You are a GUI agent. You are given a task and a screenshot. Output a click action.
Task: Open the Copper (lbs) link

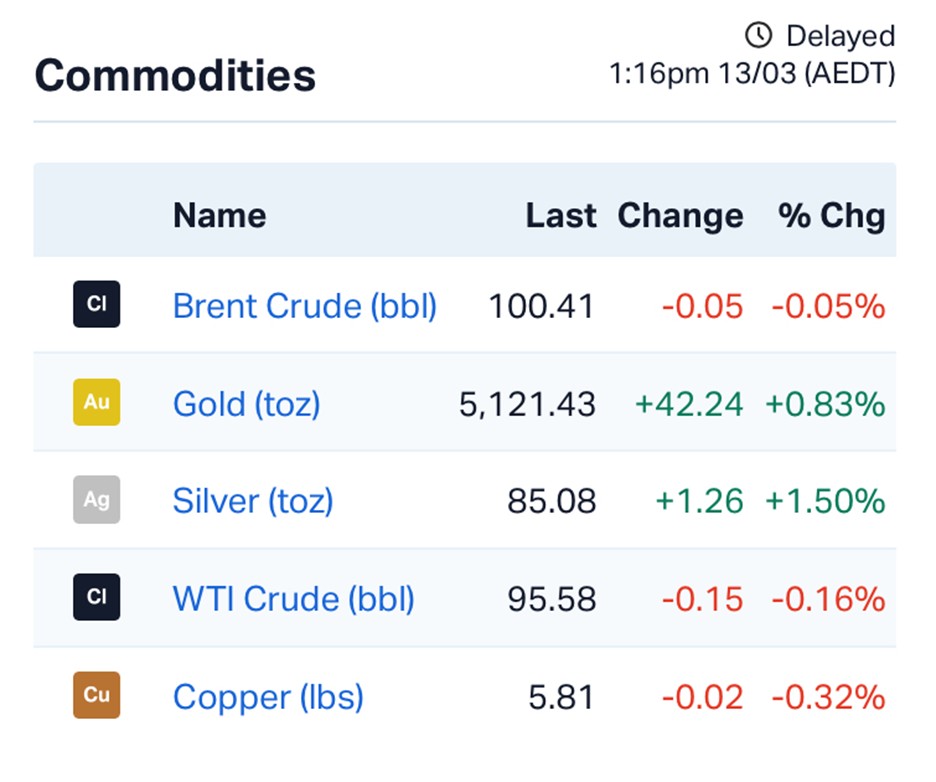point(268,697)
